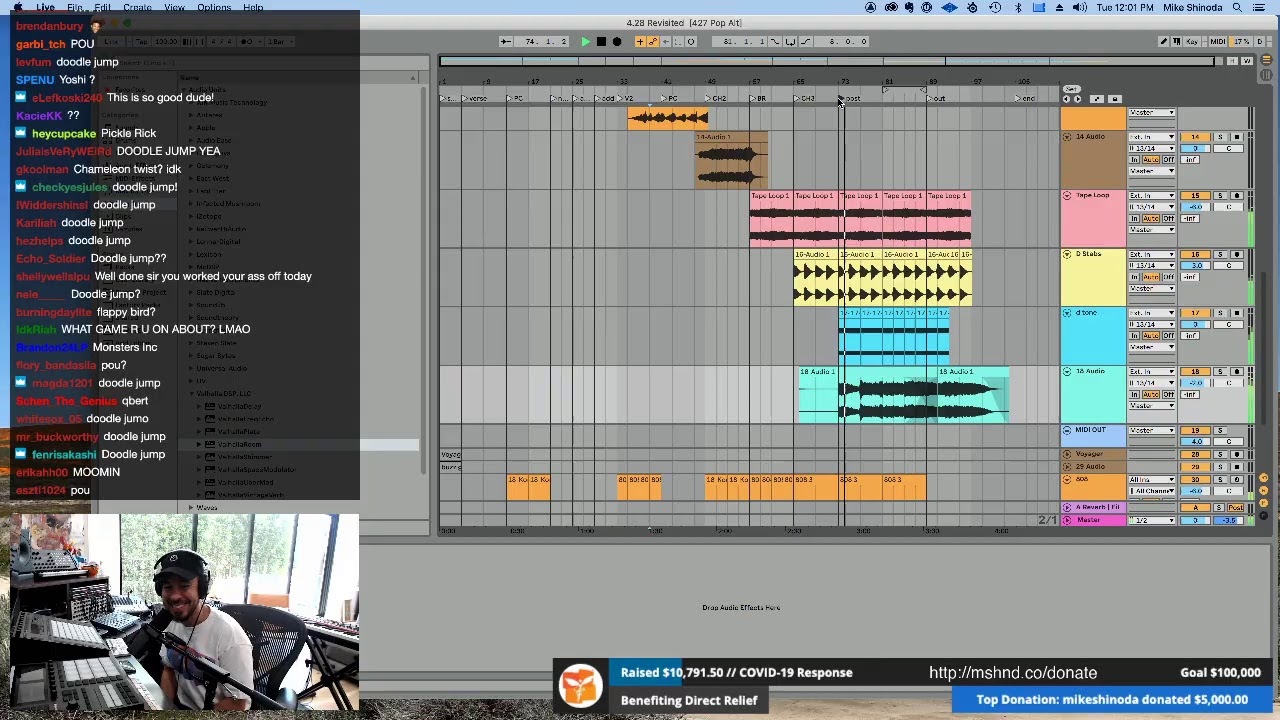
Task: Click the Set locator button
Action: pos(1071,89)
